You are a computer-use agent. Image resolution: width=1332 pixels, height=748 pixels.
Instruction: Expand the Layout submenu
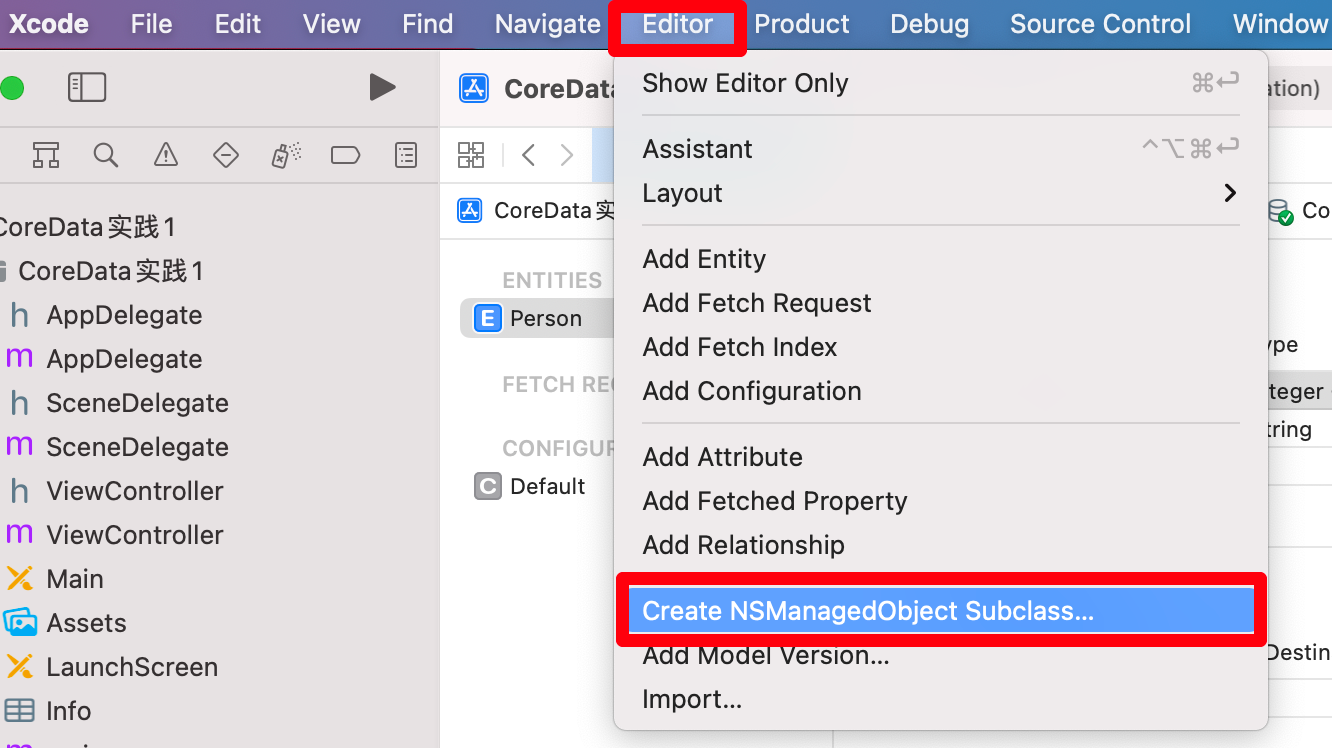coord(940,193)
